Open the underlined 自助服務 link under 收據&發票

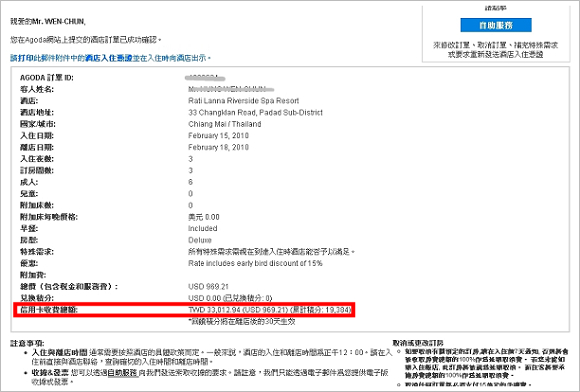click(123, 372)
